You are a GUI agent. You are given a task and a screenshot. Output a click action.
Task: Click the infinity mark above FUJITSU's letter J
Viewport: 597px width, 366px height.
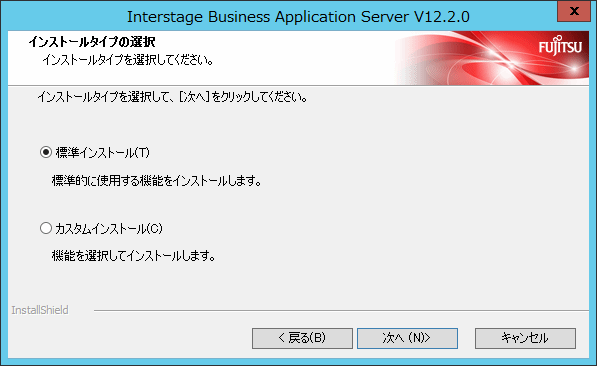click(559, 37)
